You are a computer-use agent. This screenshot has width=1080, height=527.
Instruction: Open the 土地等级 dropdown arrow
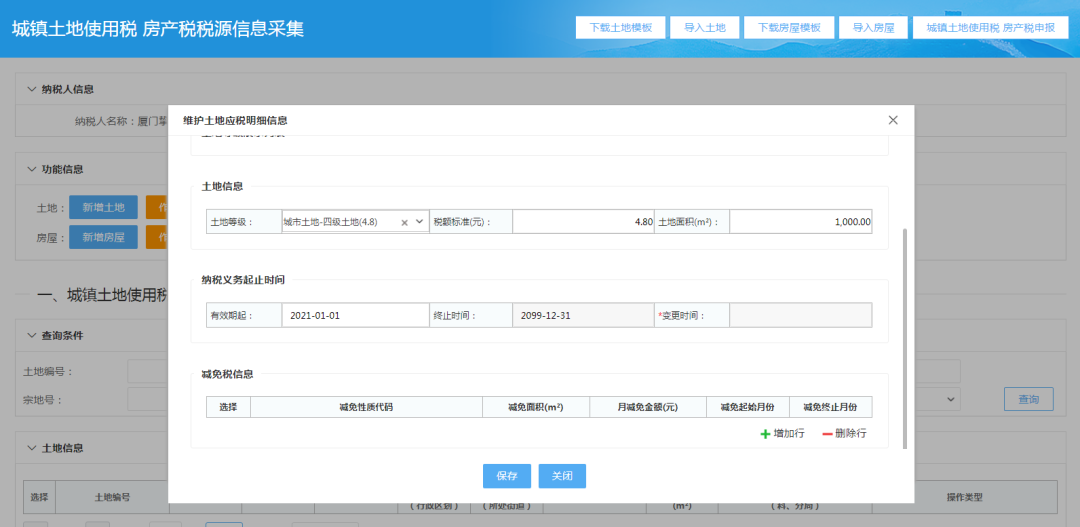click(419, 222)
